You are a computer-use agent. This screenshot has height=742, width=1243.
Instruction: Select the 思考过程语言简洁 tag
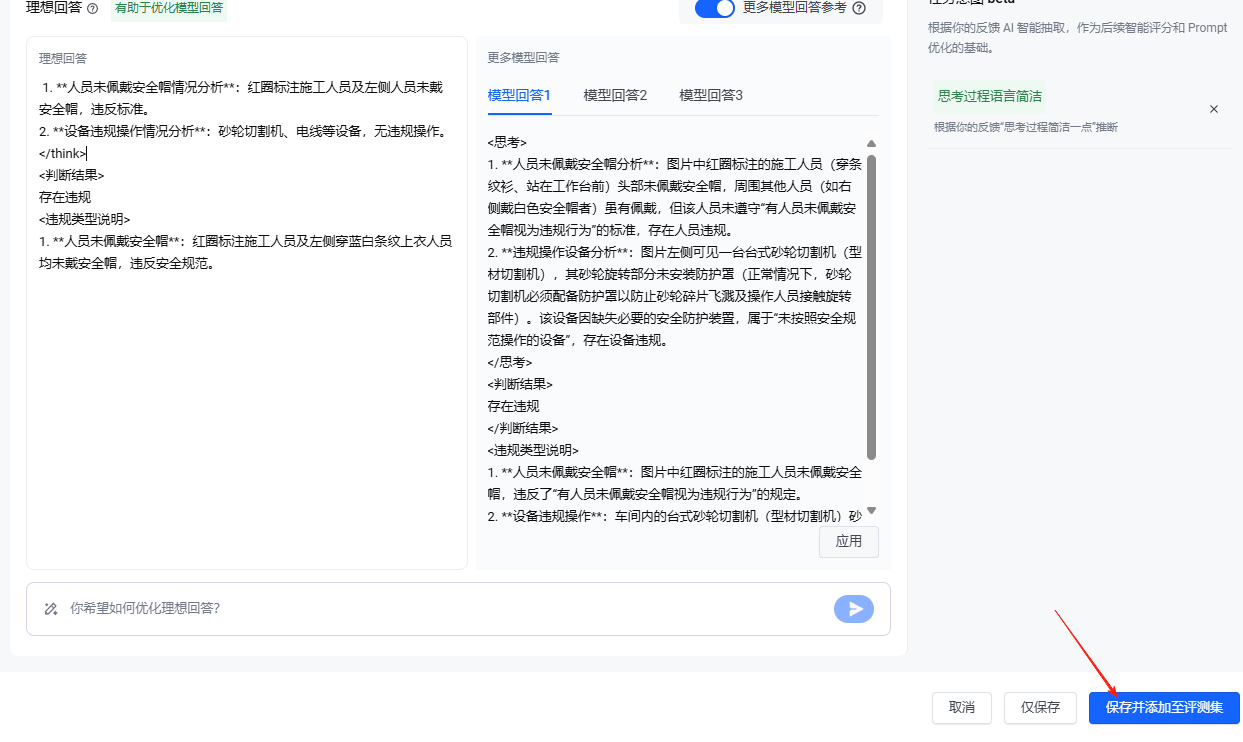click(x=990, y=96)
